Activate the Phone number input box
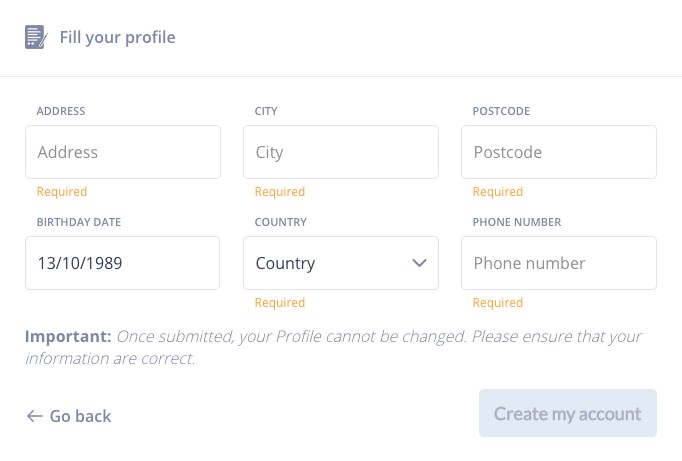Image resolution: width=682 pixels, height=461 pixels. tap(559, 263)
